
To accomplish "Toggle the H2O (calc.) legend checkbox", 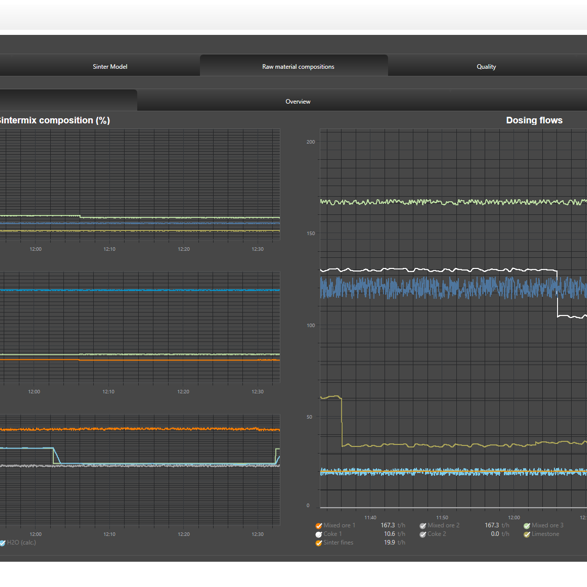I will [x=3, y=543].
